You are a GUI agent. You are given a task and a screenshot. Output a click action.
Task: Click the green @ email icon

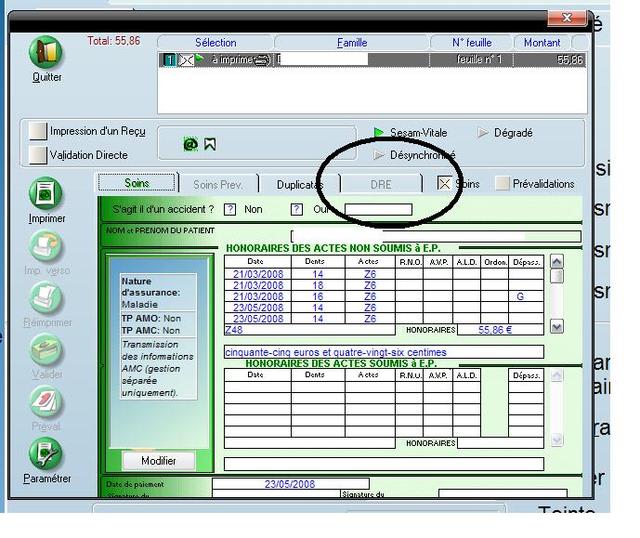190,145
